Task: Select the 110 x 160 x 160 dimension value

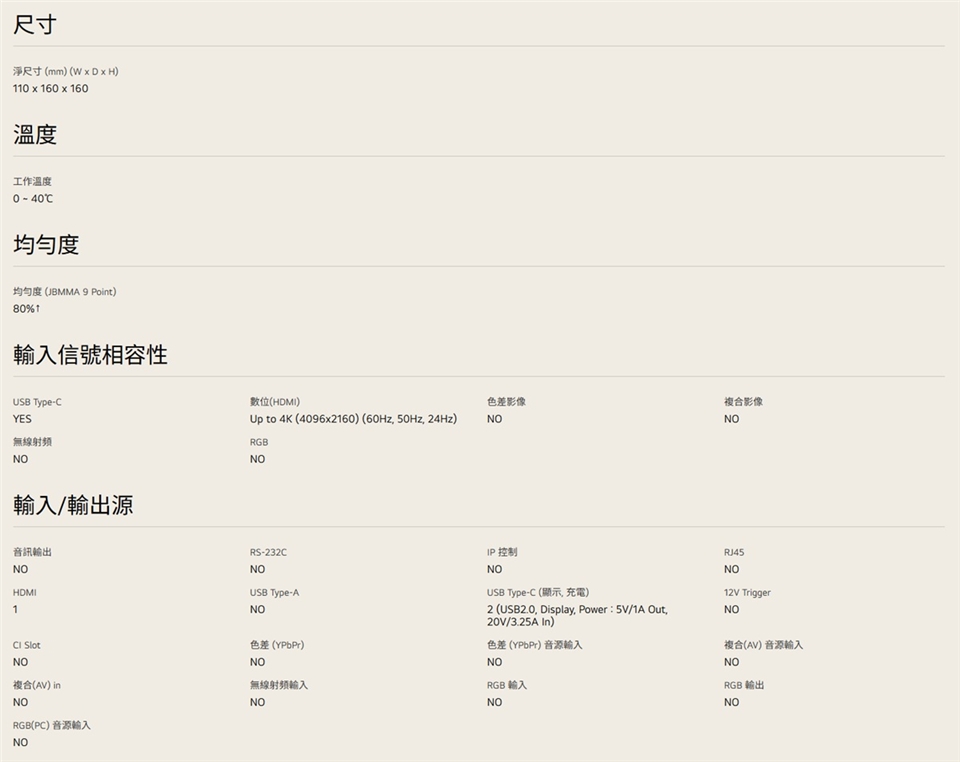Action: point(51,89)
